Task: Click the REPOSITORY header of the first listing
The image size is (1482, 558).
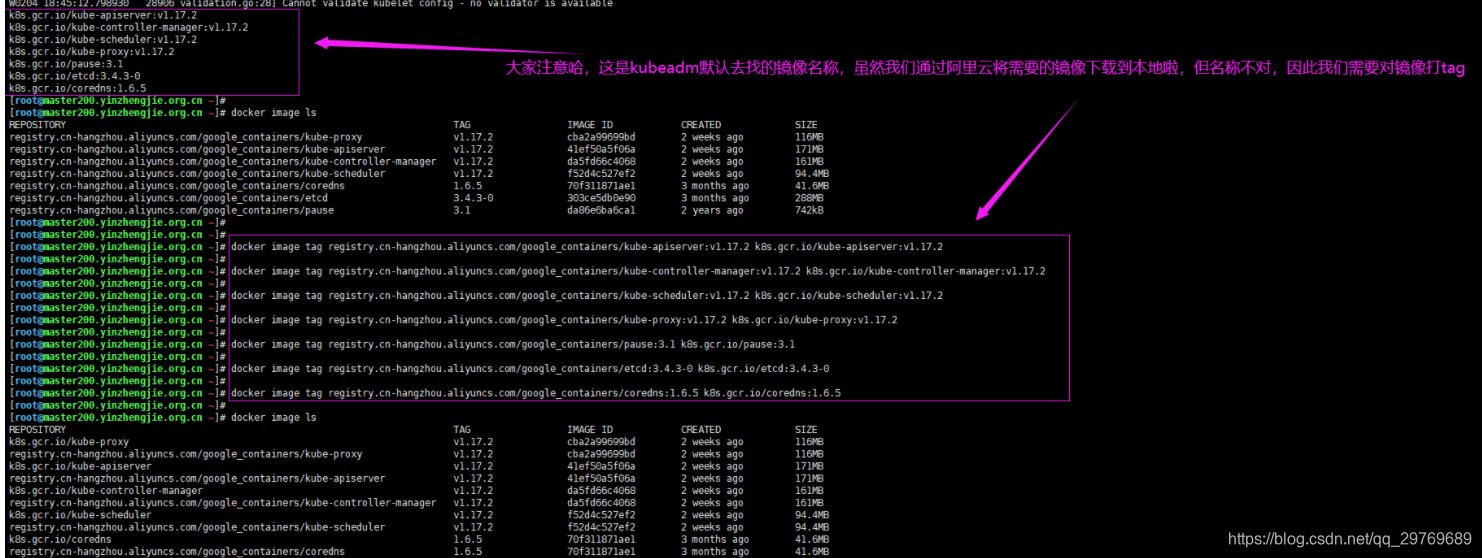Action: pos(37,125)
